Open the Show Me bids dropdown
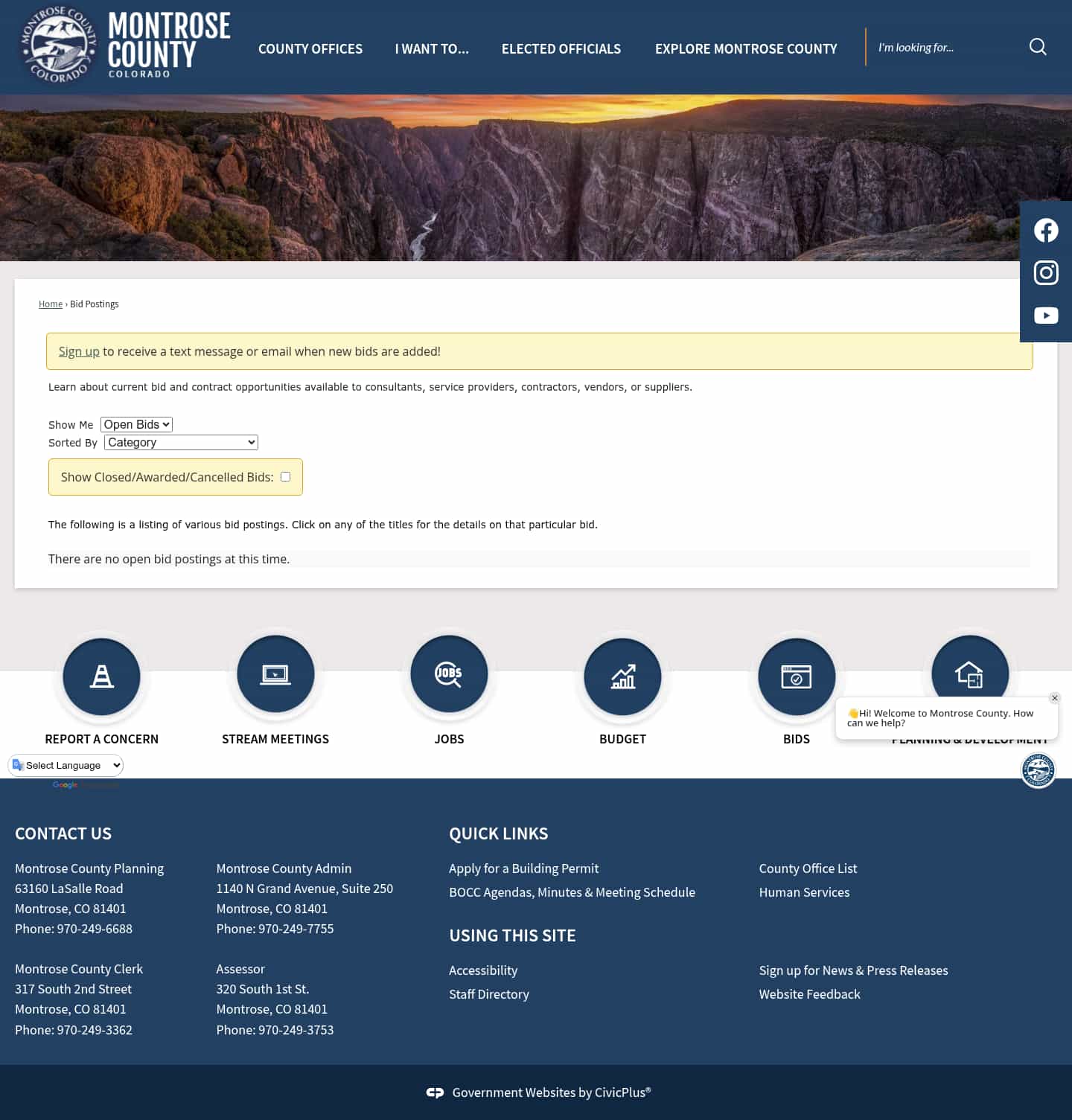 136,424
